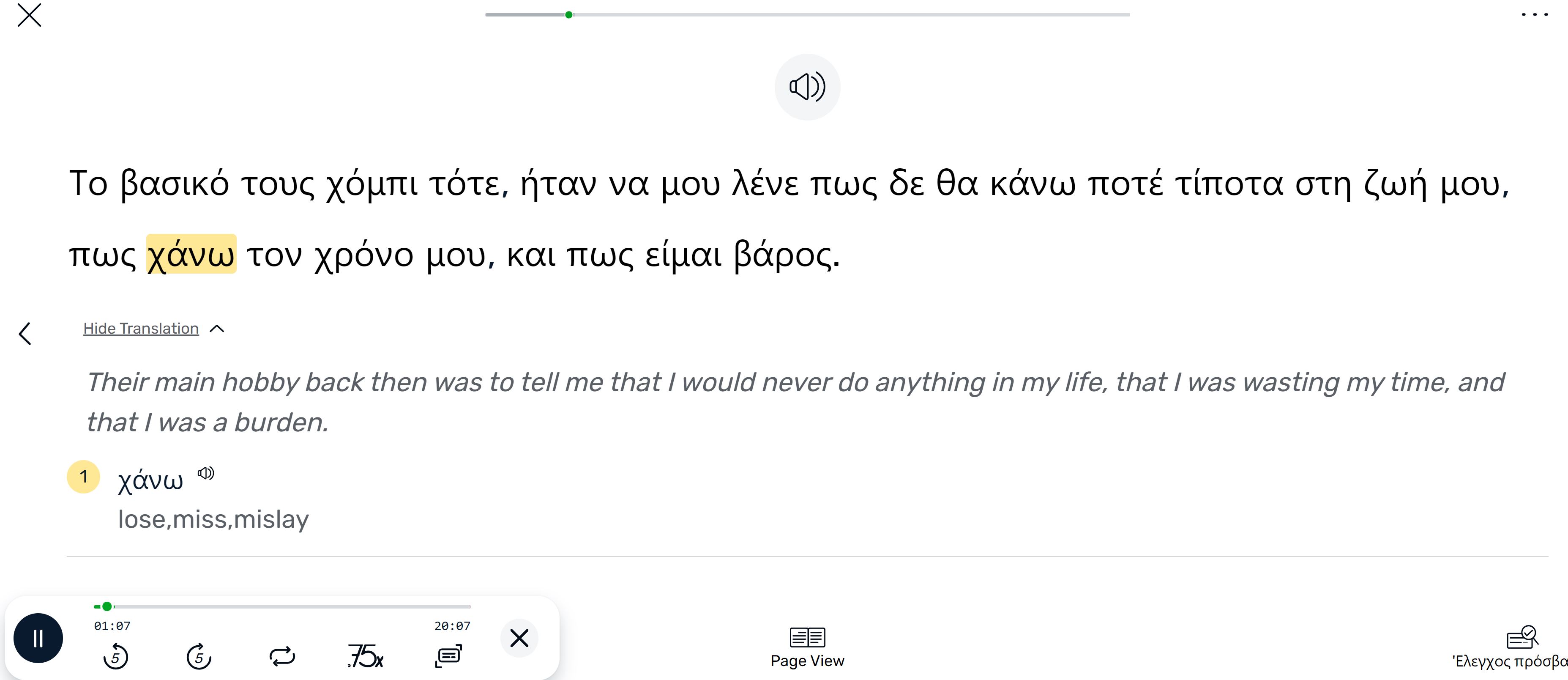The width and height of the screenshot is (1568, 680).
Task: Click the Hide Translation link
Action: click(x=141, y=329)
